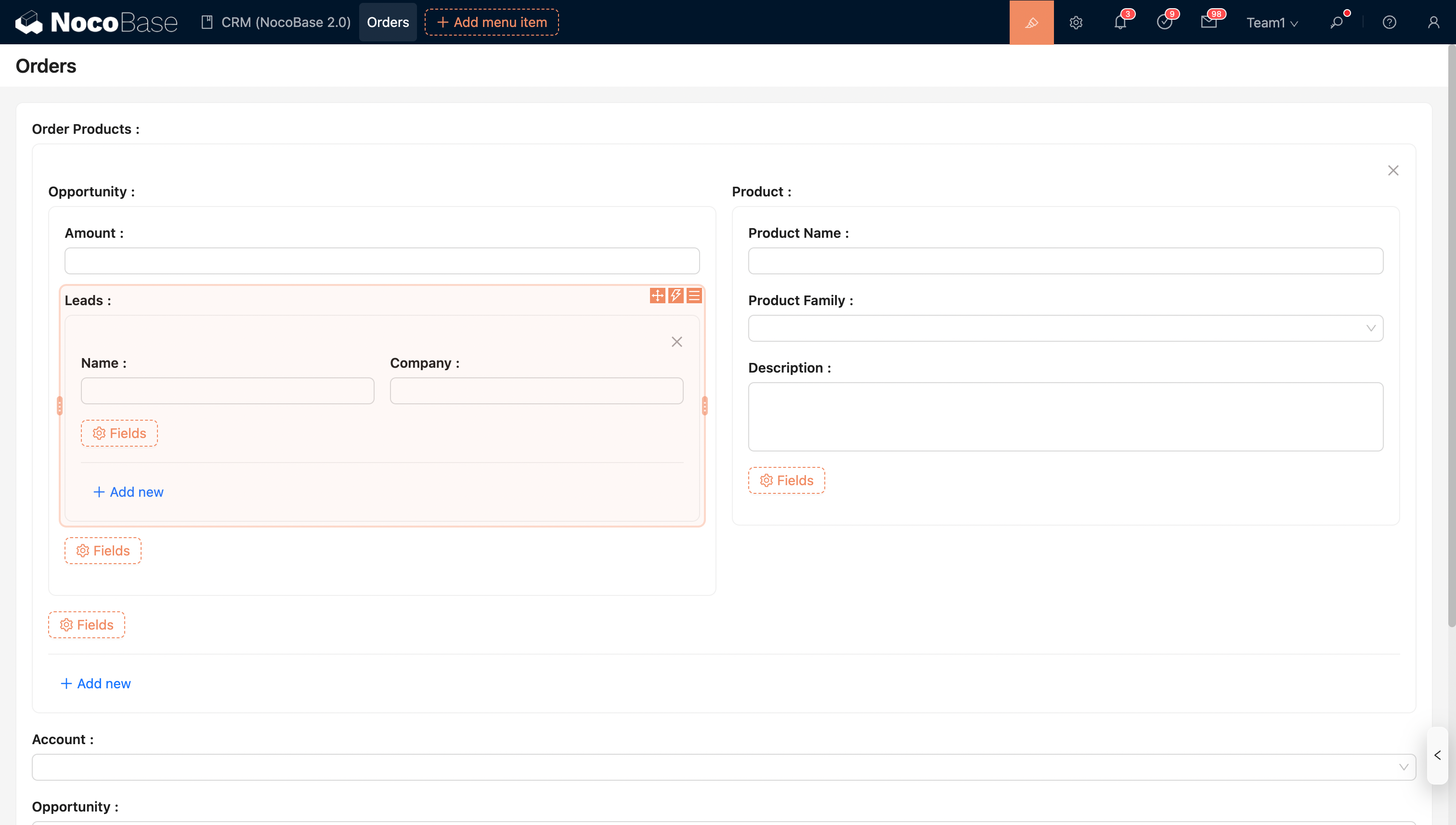Open the Leads block hamburger settings menu
This screenshot has height=825, width=1456.
point(694,295)
